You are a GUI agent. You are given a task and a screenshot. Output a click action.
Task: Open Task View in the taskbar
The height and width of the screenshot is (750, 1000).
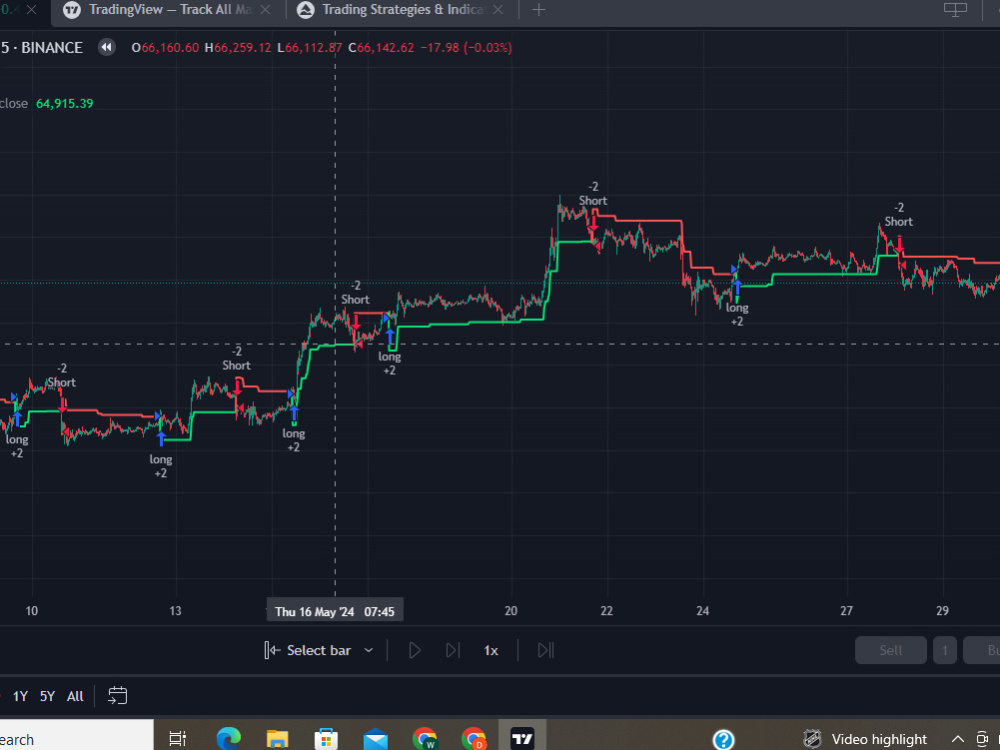coord(177,738)
